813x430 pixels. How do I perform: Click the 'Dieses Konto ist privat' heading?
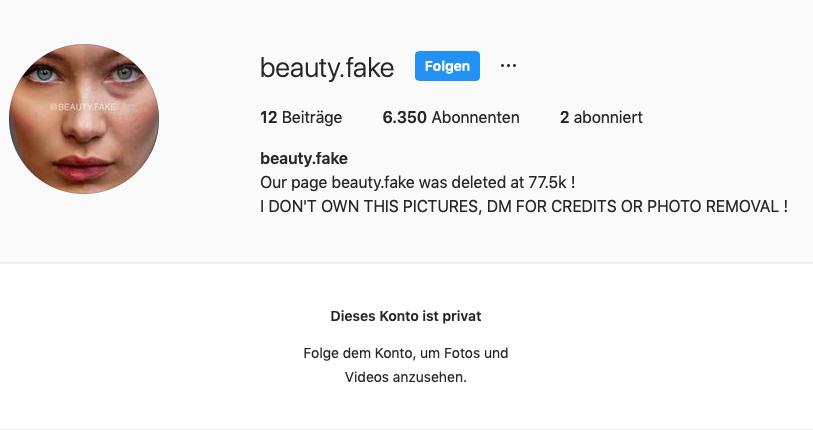click(x=406, y=316)
